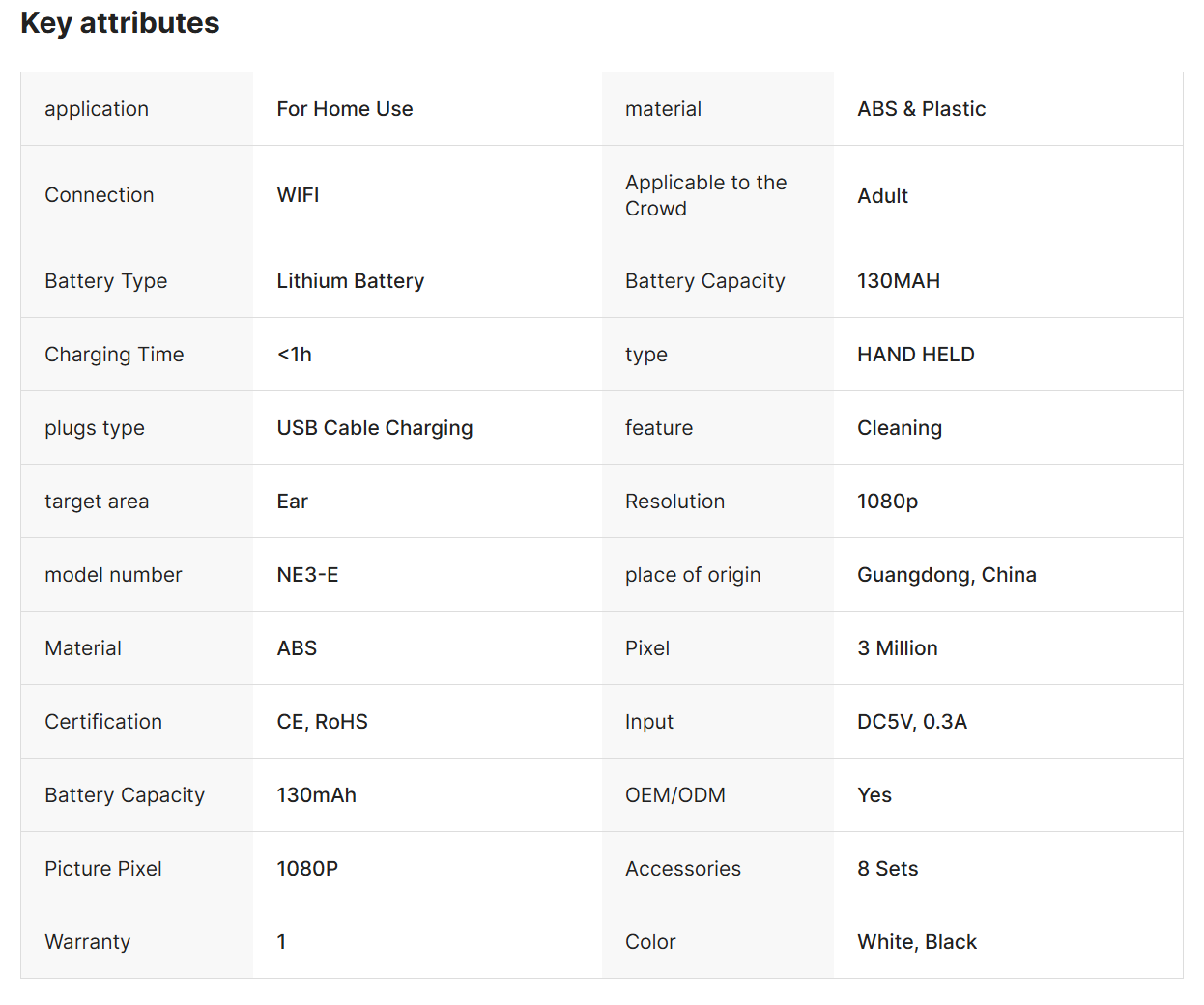The height and width of the screenshot is (1005, 1204).
Task: Click the Warranty label cell
Action: 137,942
